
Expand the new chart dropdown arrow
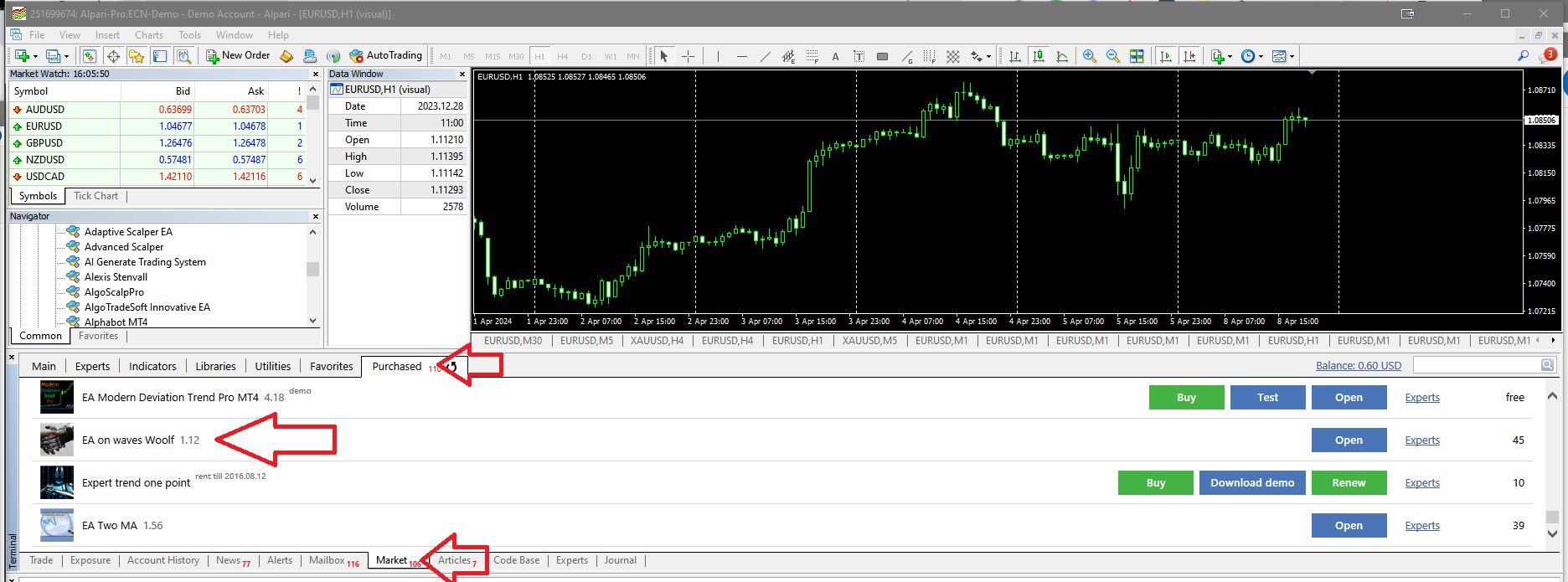pyautogui.click(x=34, y=57)
